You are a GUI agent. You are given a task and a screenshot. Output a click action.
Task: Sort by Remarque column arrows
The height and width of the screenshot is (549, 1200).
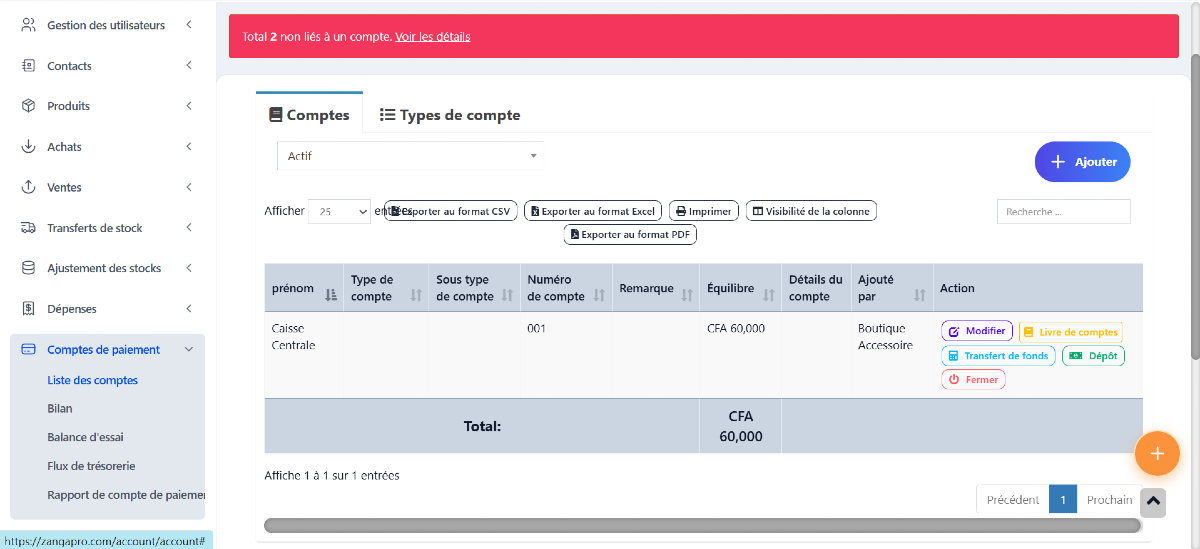[x=687, y=295]
